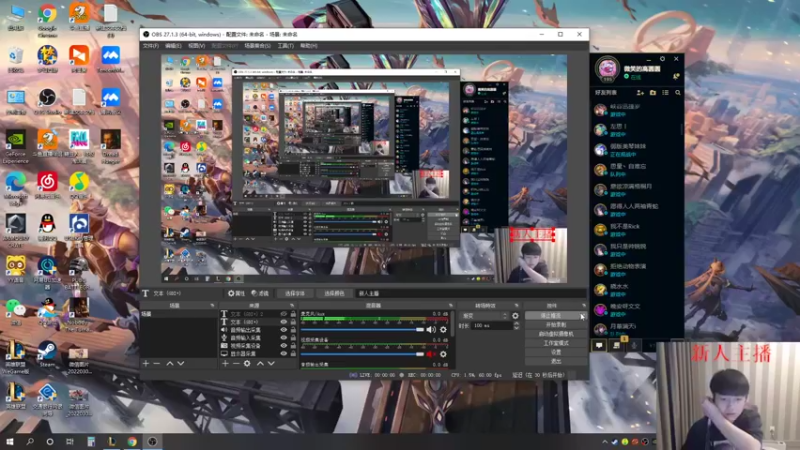Viewport: 800px width, 450px height.
Task: Open first OBS menu bar item File
Action: (151, 46)
